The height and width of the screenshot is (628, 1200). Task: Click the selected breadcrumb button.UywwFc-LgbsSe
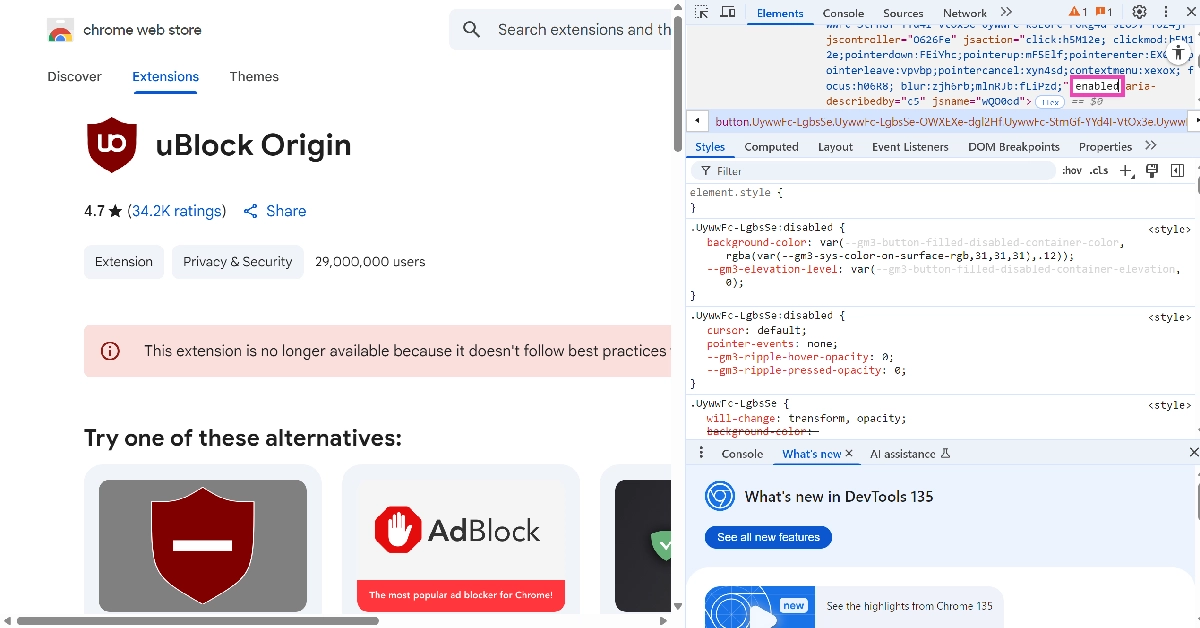pos(949,121)
